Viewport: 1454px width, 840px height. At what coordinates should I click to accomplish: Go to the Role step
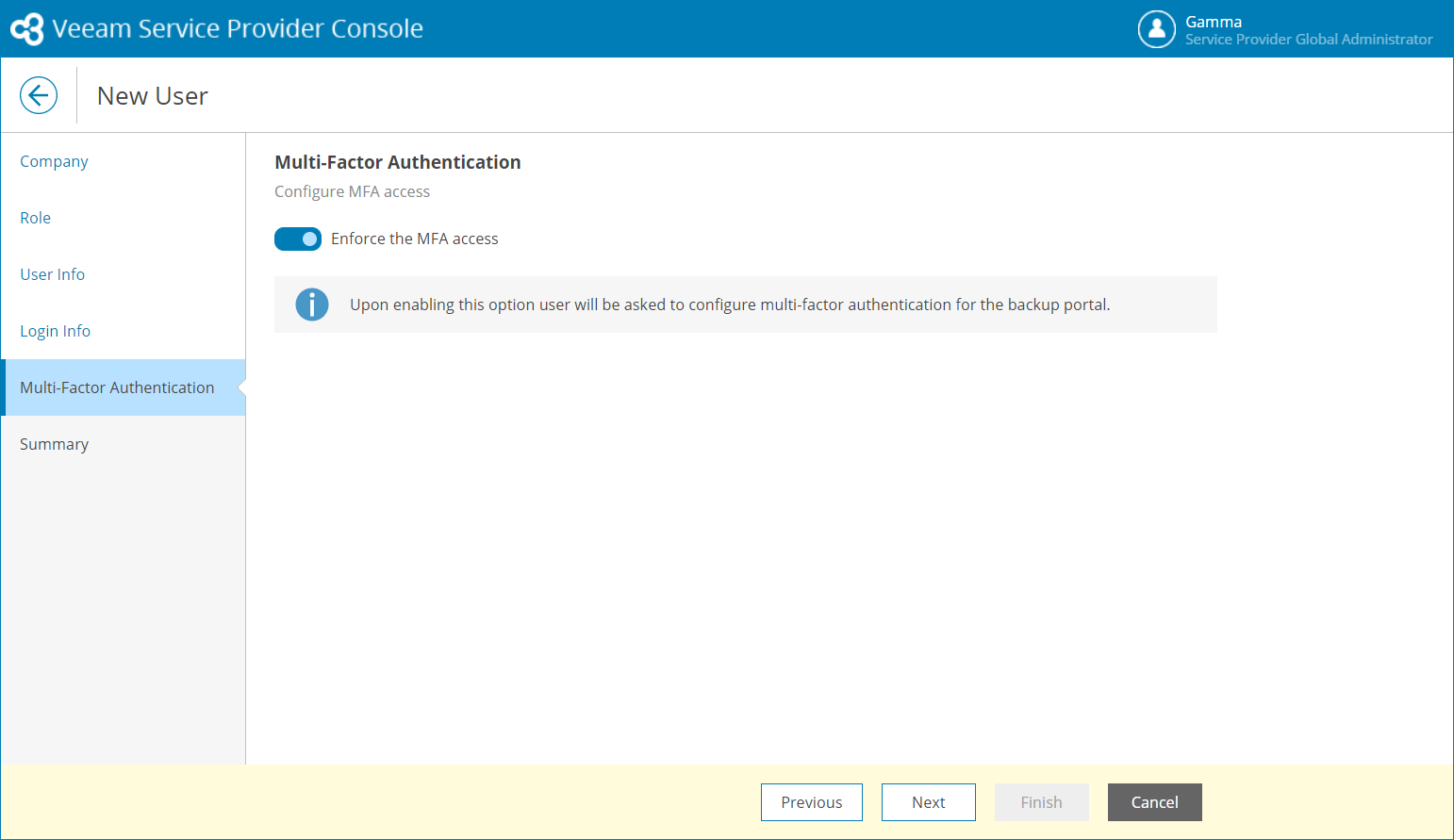point(36,218)
